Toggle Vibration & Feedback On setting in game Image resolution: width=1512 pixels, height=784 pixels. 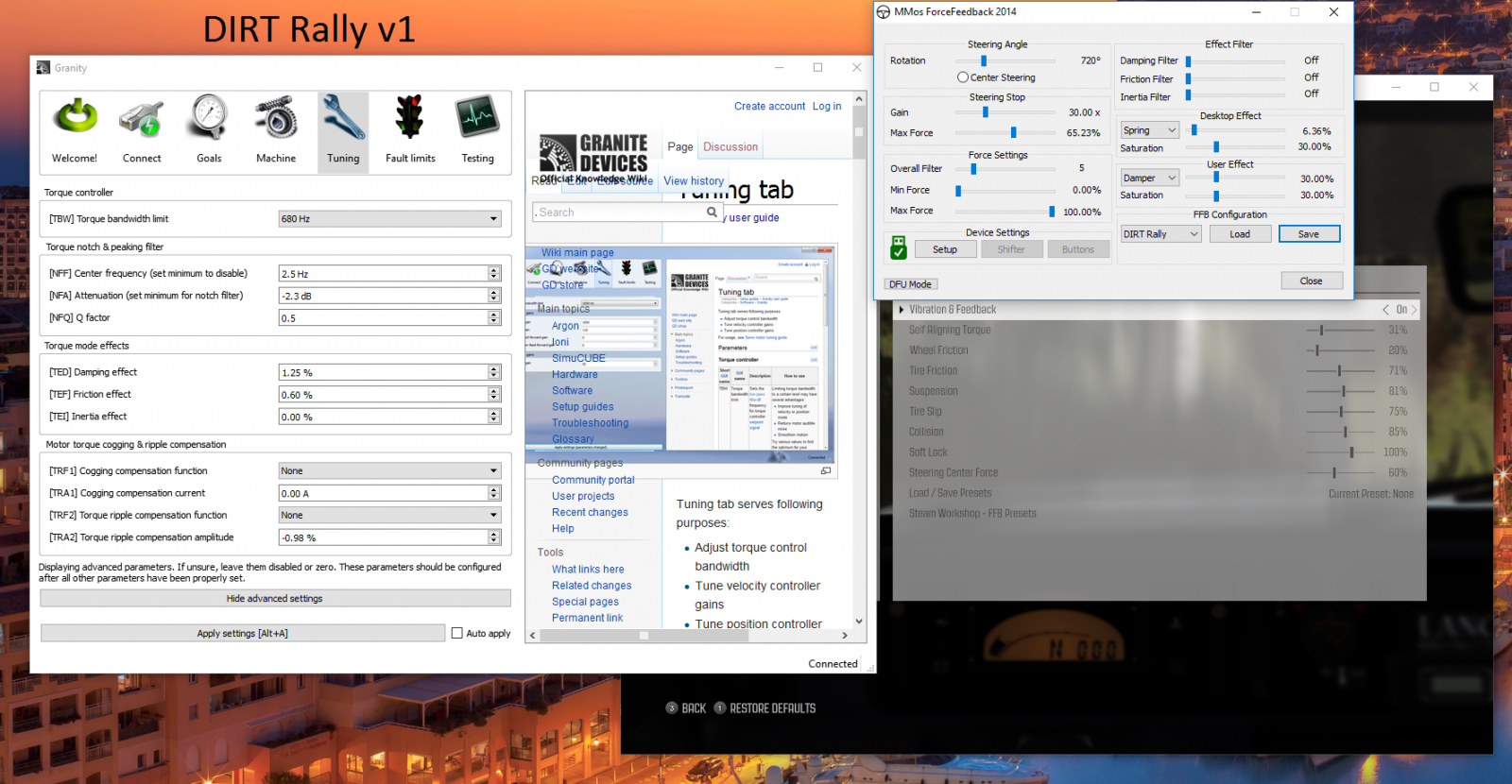(1401, 310)
